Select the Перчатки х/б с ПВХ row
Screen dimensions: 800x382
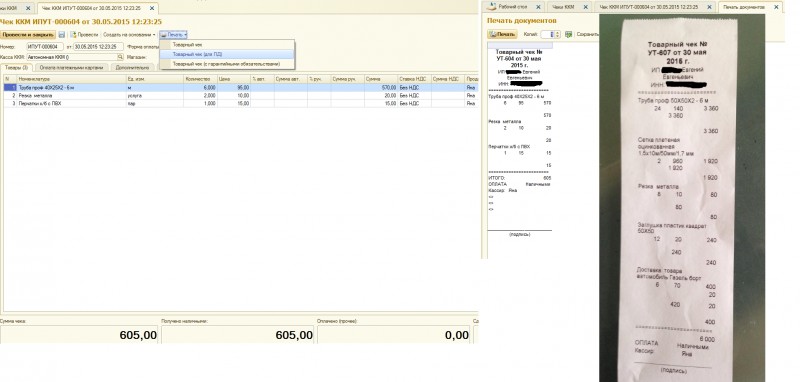[x=240, y=103]
